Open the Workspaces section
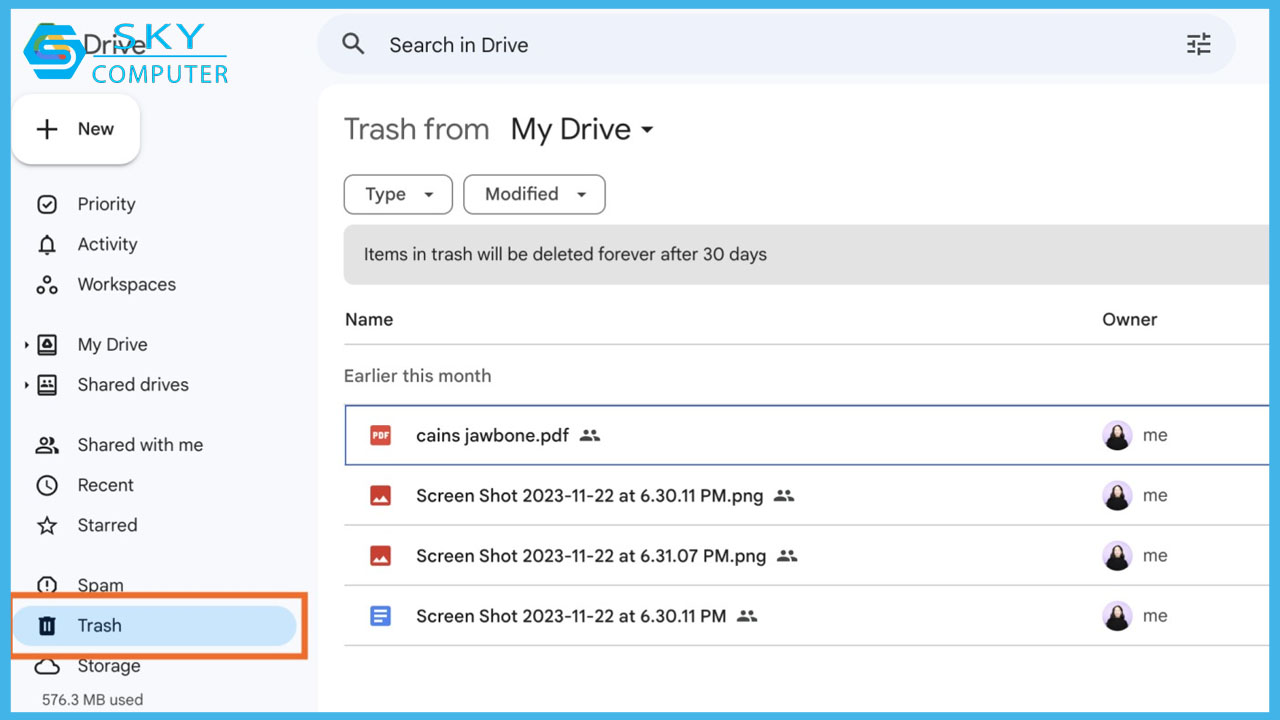The image size is (1280, 720). 126,285
